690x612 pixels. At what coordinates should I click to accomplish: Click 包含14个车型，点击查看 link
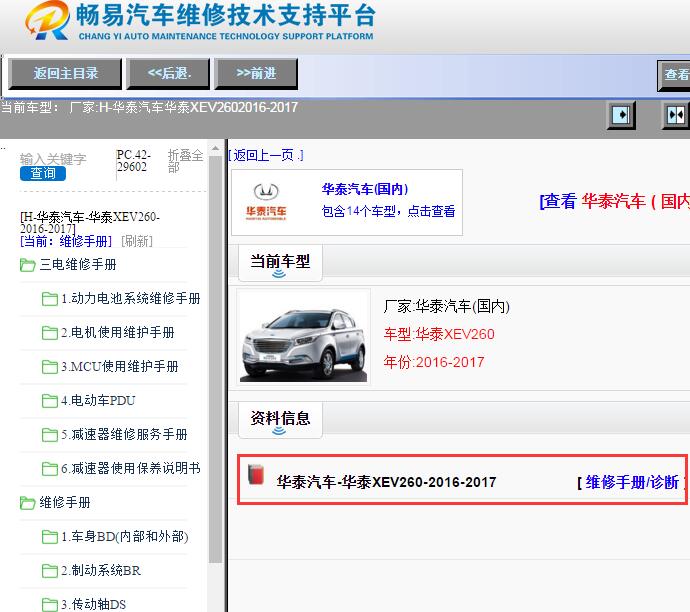tap(388, 211)
